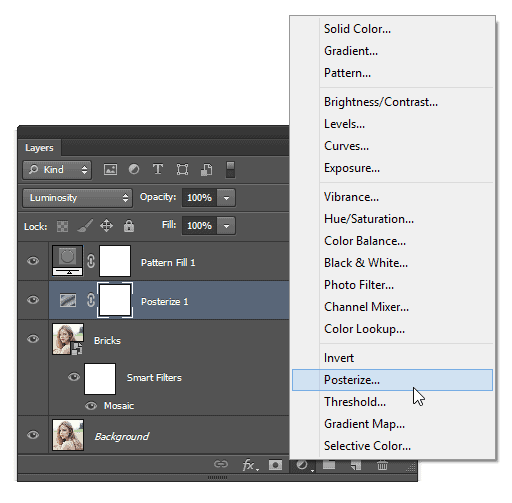Image resolution: width=512 pixels, height=503 pixels.
Task: Select the Layers panel tab
Action: click(x=39, y=148)
